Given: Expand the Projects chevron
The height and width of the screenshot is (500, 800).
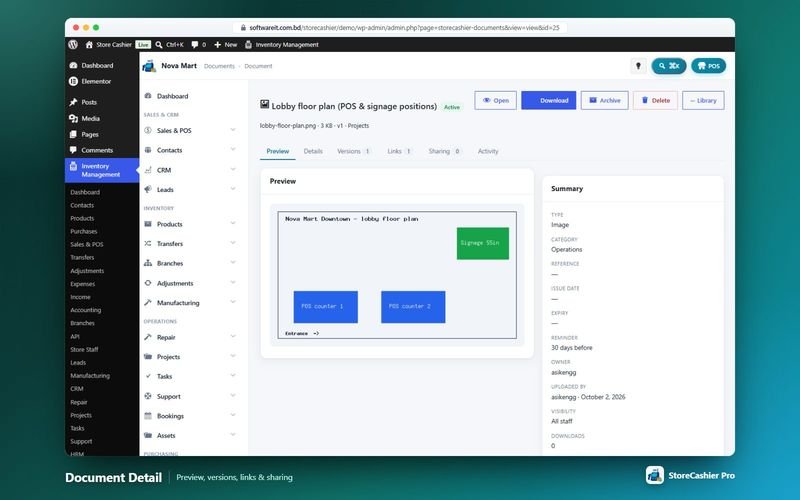Looking at the screenshot, I should click(233, 356).
